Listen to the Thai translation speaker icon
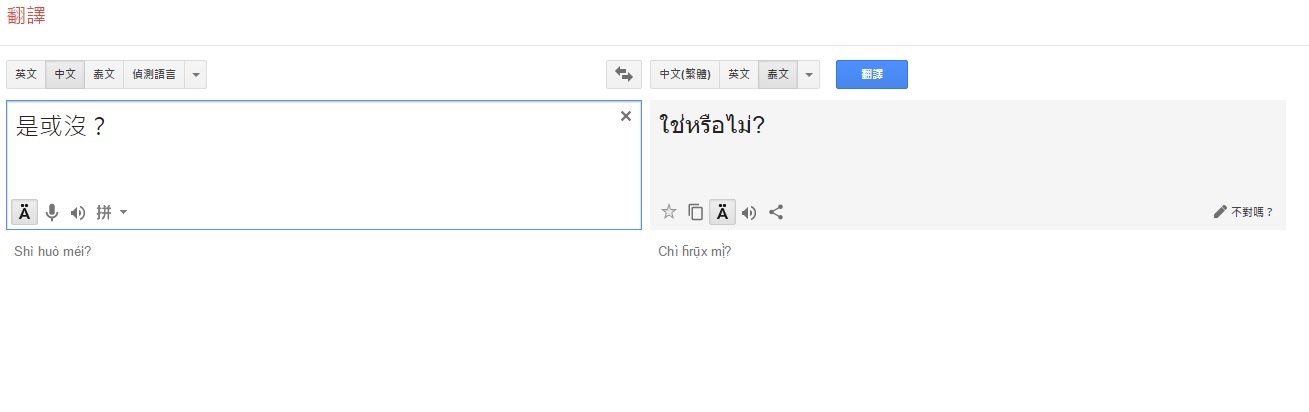The image size is (1309, 412). point(749,212)
